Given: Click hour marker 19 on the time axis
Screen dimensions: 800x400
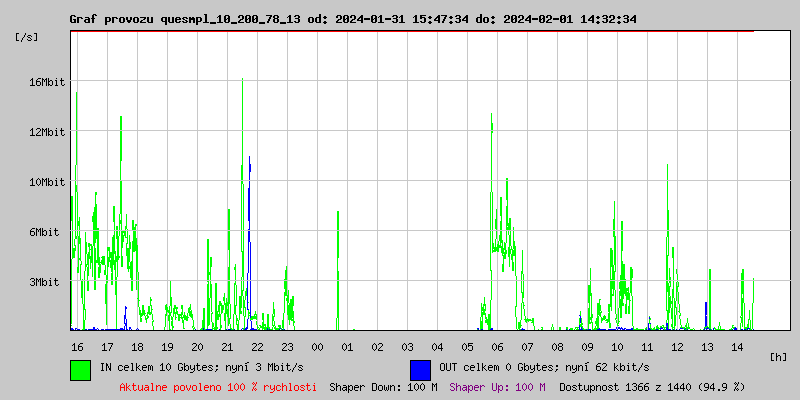Looking at the screenshot, I should [x=167, y=346].
